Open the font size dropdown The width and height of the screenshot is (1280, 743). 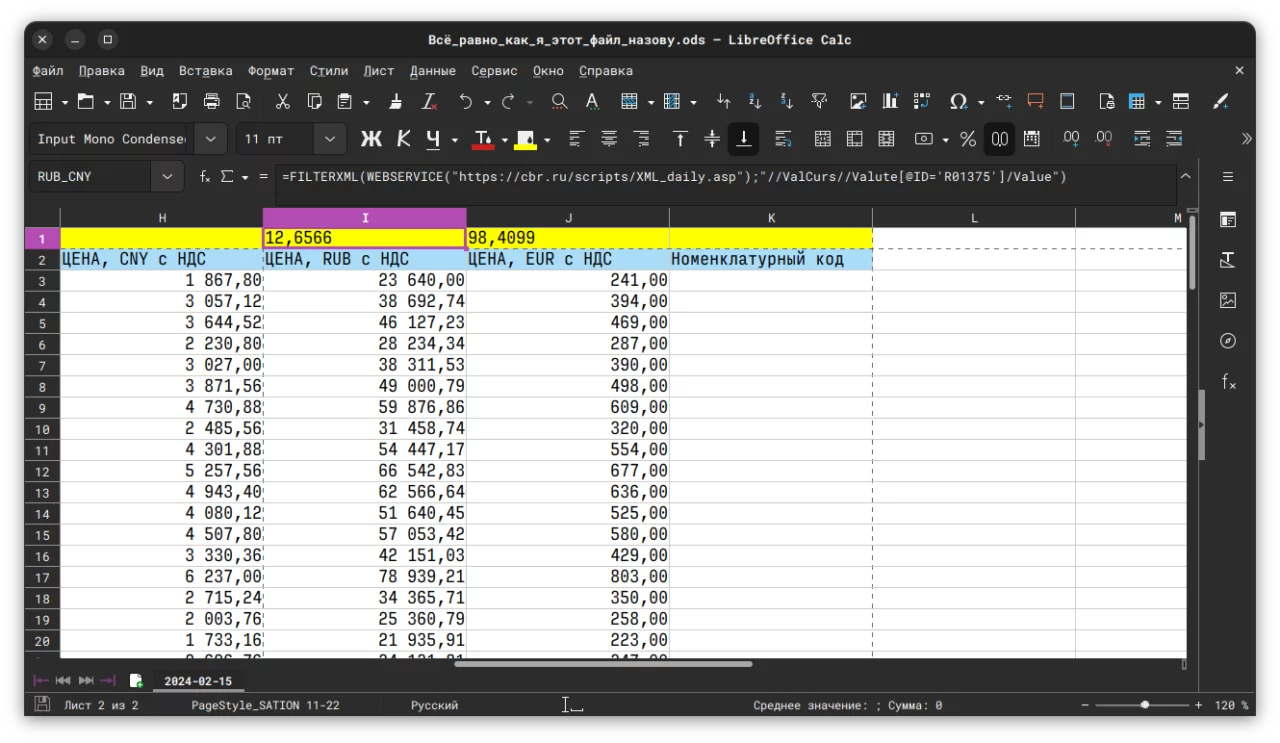pos(328,138)
